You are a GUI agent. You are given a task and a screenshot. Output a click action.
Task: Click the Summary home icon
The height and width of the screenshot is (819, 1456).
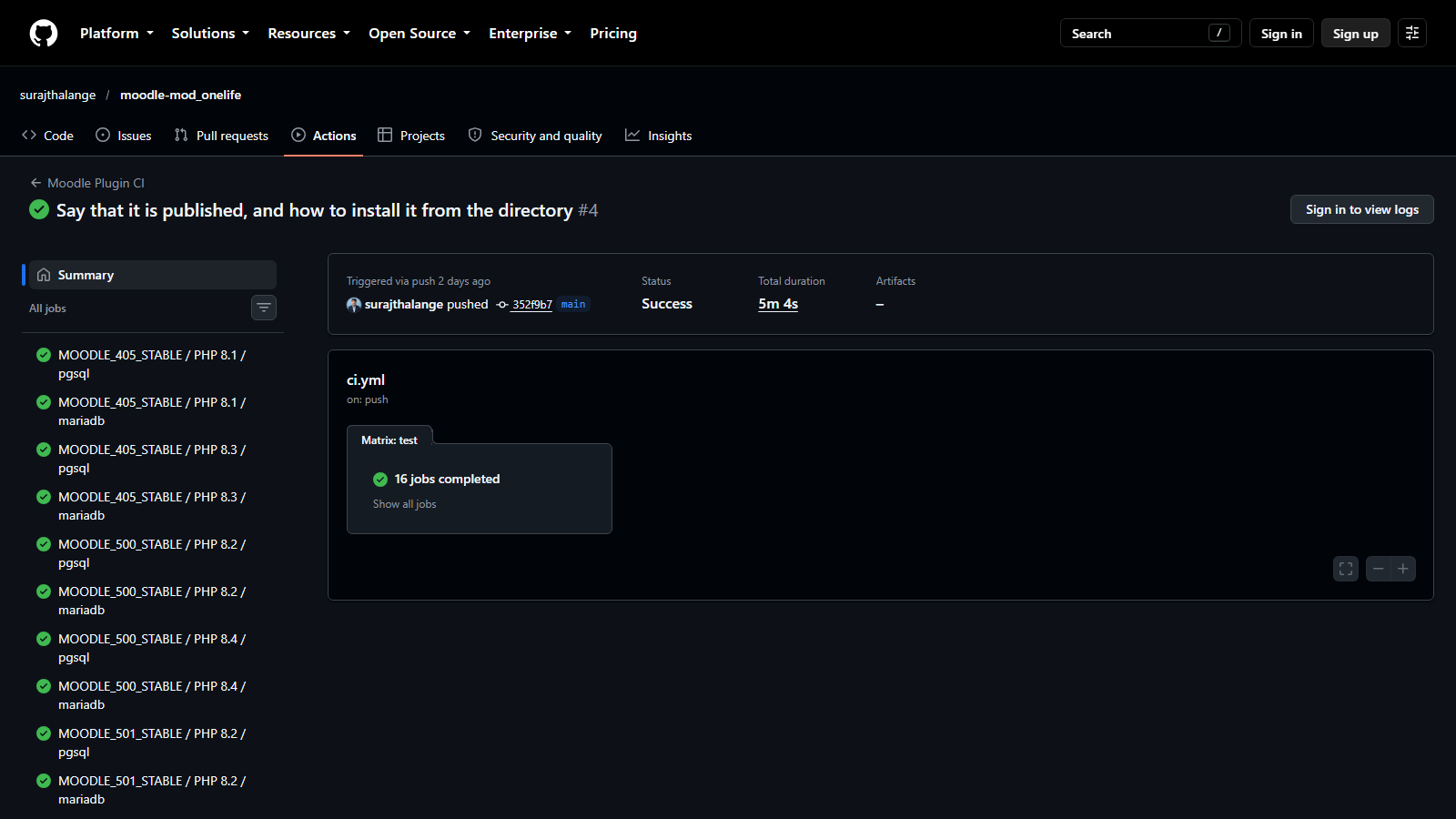(x=44, y=275)
